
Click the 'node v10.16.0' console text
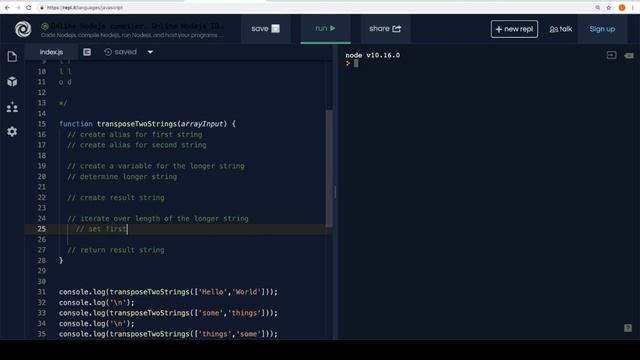373,55
